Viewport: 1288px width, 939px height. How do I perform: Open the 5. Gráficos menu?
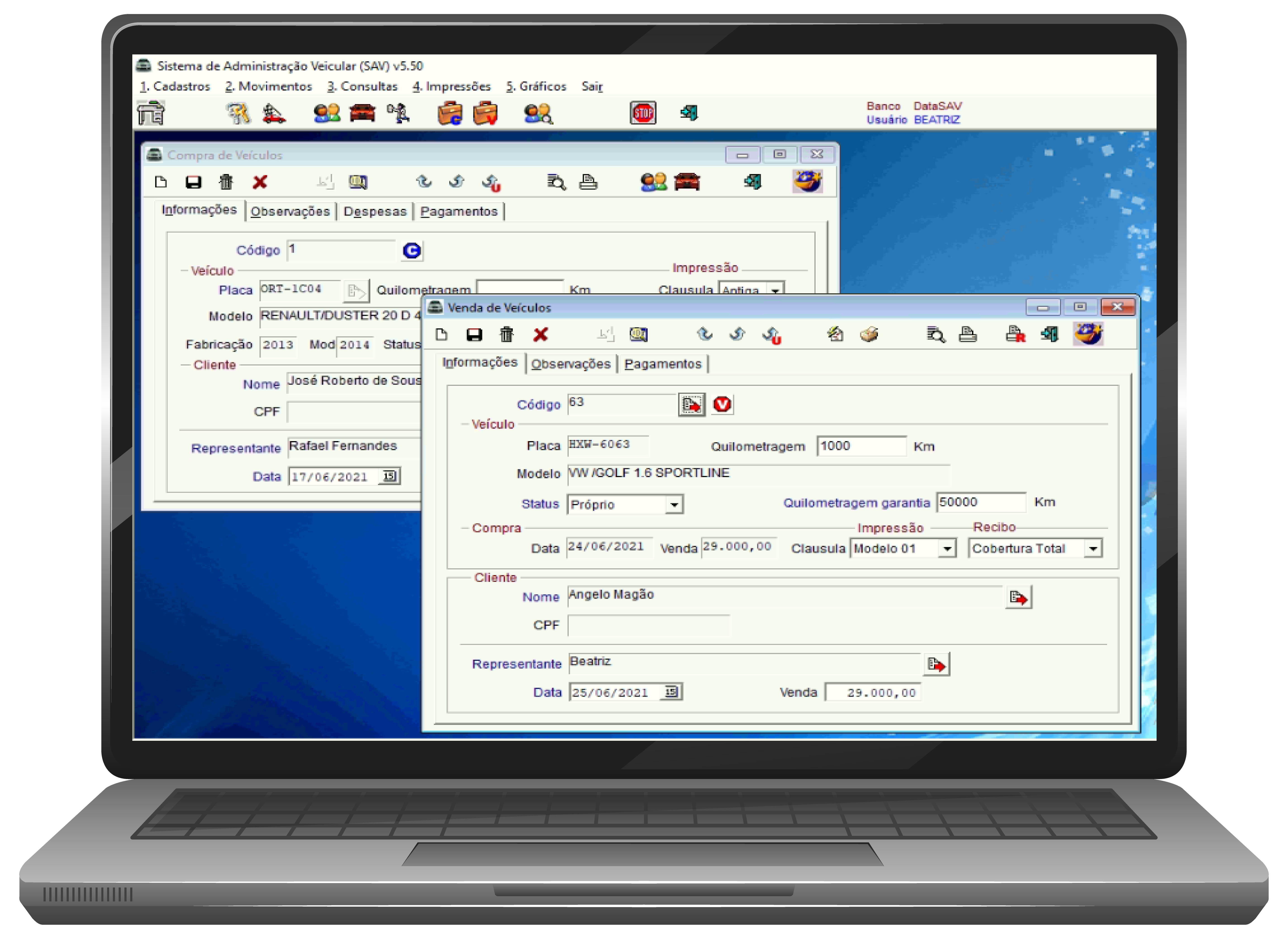(x=536, y=86)
